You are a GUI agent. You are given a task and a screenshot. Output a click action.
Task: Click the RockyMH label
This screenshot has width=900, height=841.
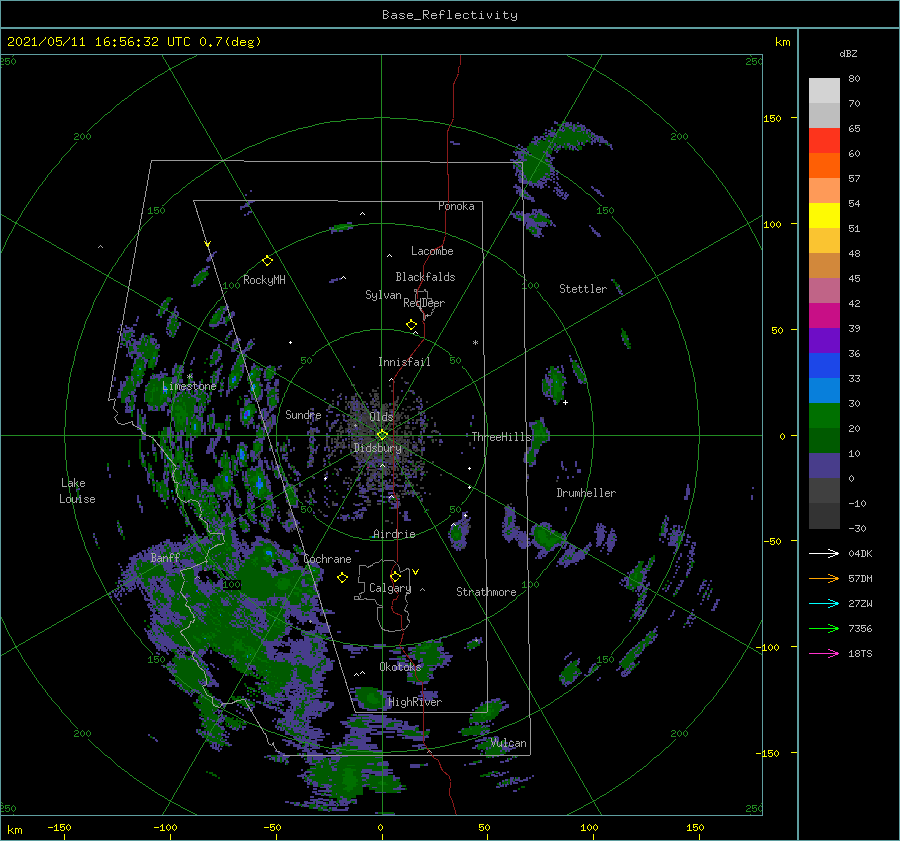[264, 280]
